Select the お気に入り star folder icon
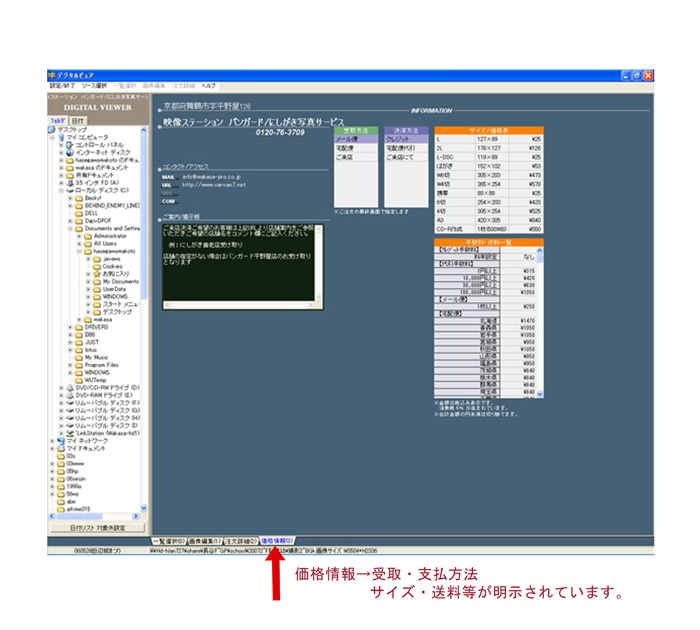This screenshot has width=700, height=630. coord(97,273)
